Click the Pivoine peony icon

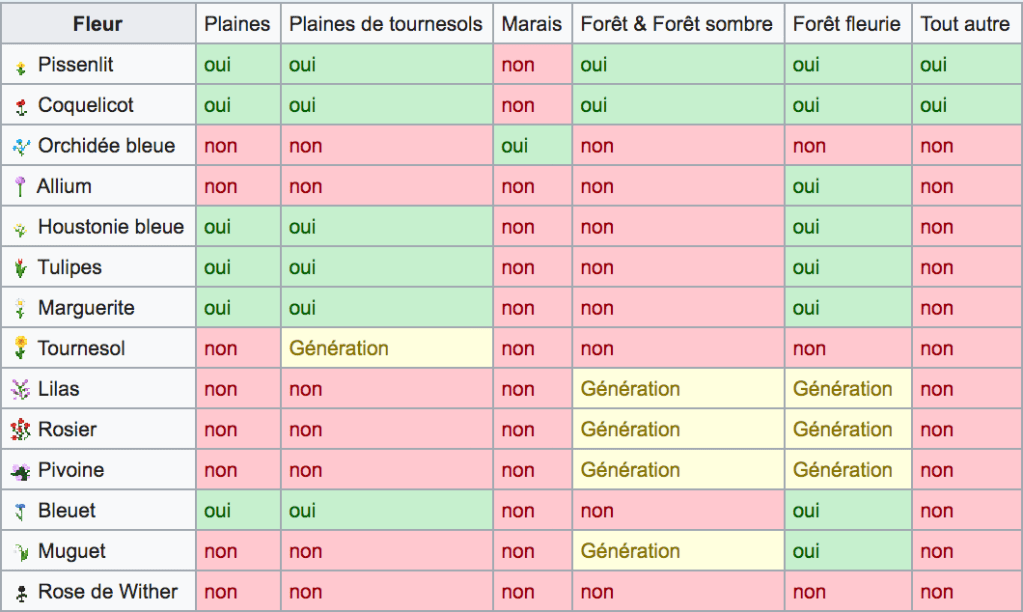pos(21,470)
